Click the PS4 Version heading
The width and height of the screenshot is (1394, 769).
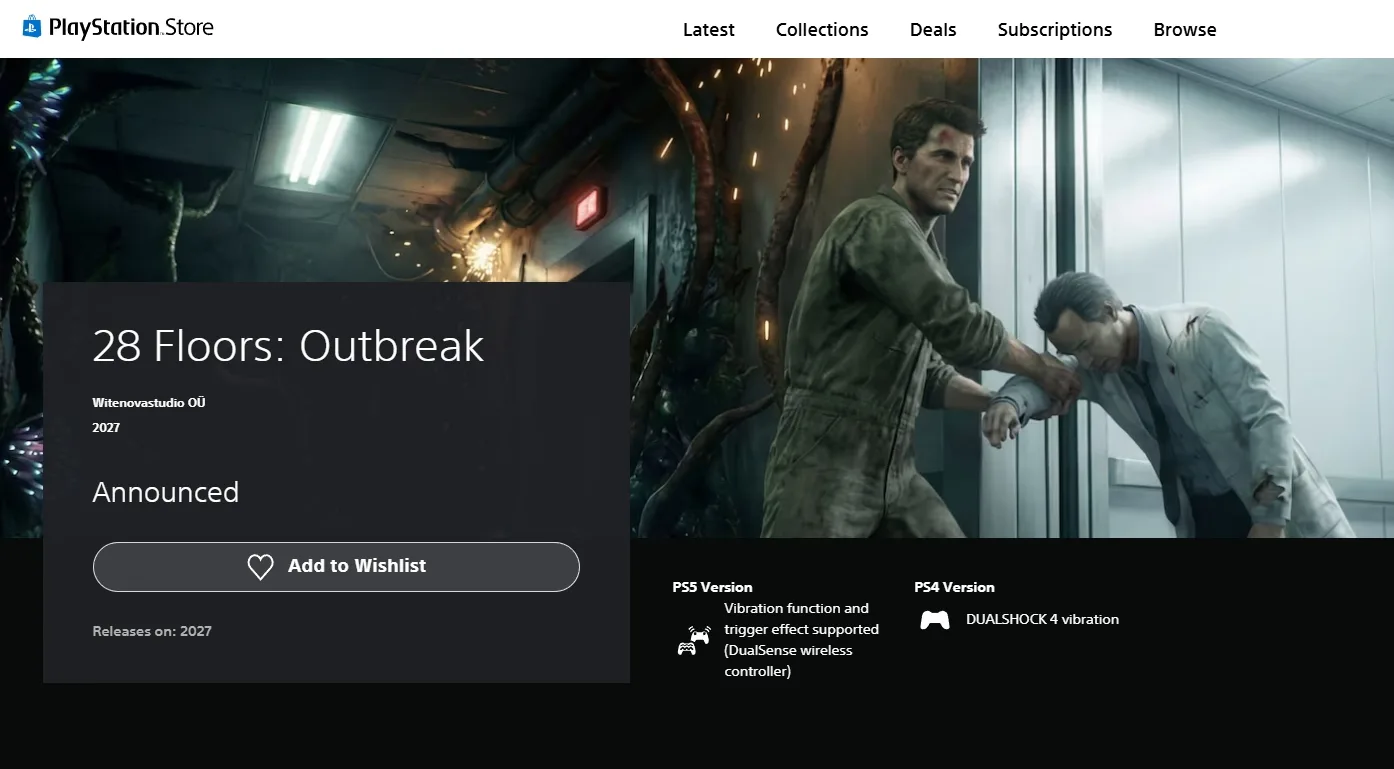pyautogui.click(x=954, y=587)
